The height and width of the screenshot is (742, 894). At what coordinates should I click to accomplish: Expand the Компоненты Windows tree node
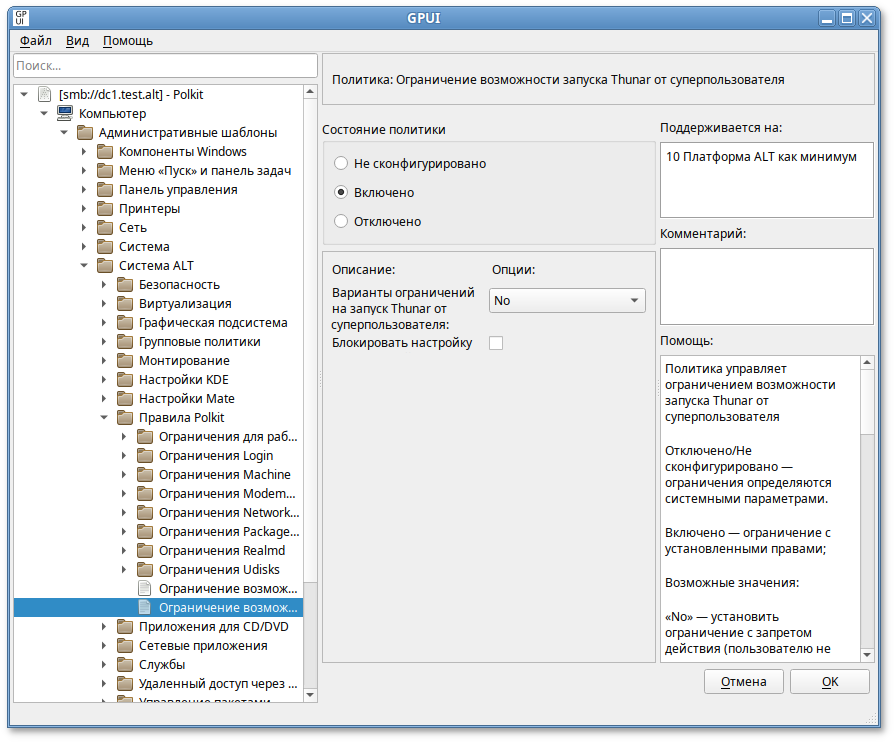coord(84,152)
